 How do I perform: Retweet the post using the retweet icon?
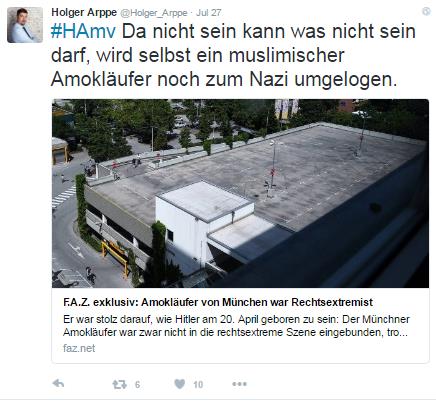coord(119,385)
